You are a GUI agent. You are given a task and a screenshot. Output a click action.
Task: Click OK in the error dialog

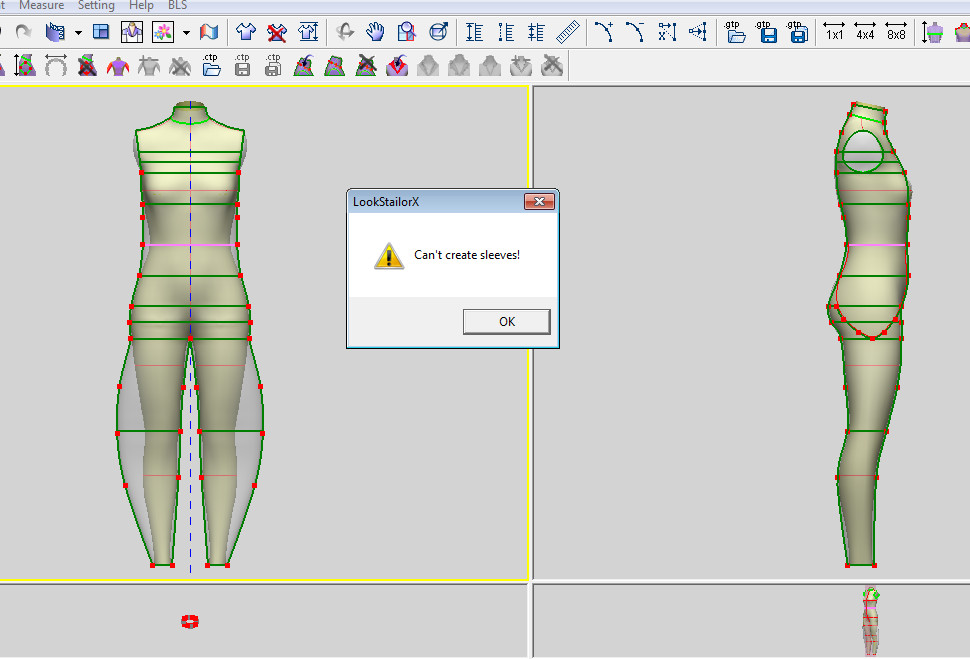point(506,321)
